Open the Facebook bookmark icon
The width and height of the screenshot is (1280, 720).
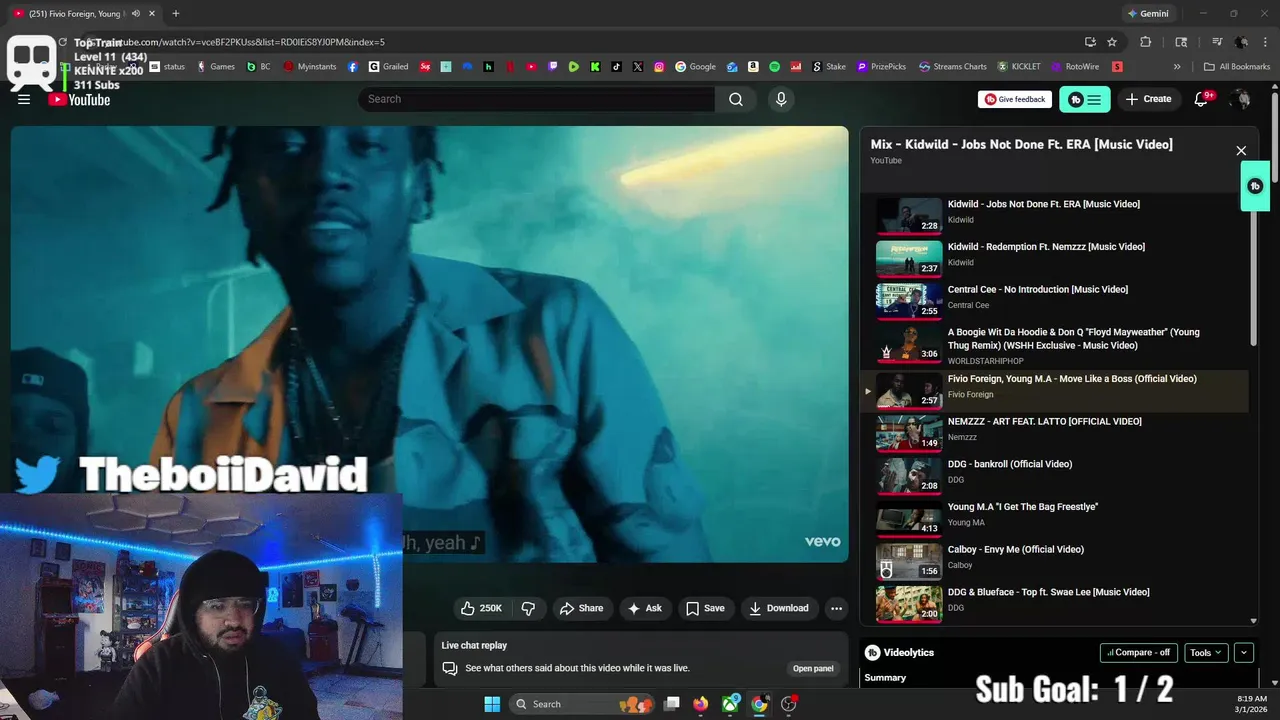click(353, 67)
